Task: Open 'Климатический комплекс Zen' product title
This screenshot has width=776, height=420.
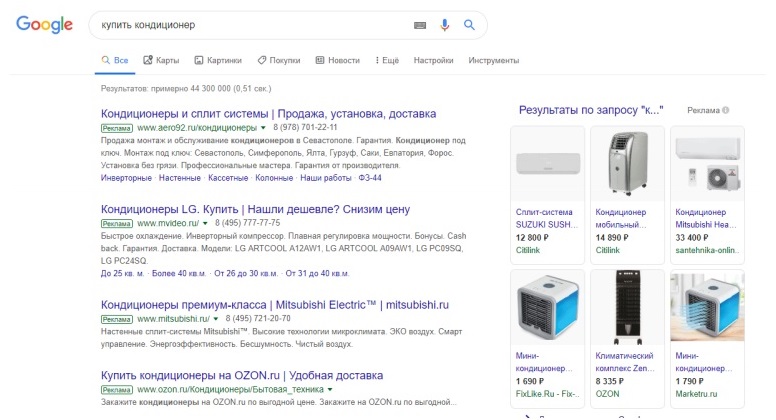Action: pos(625,362)
